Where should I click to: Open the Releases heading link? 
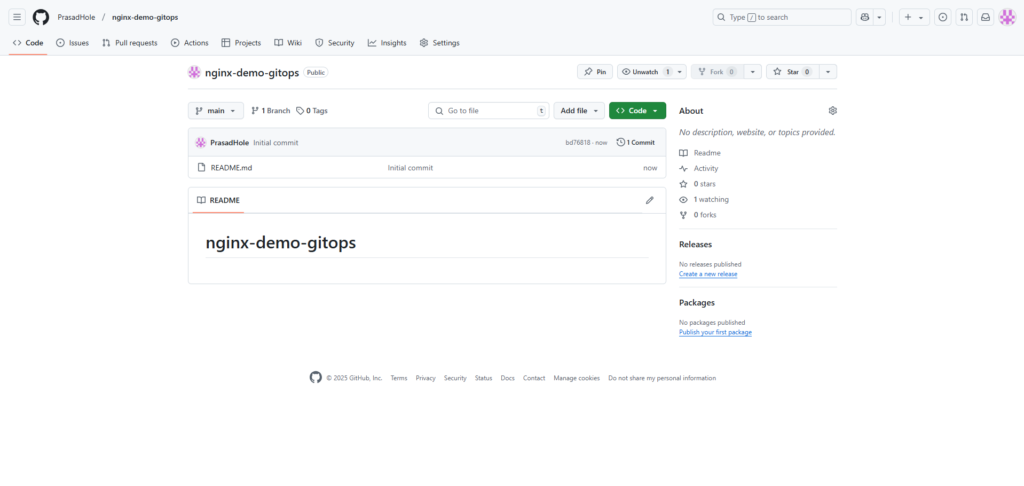(696, 244)
